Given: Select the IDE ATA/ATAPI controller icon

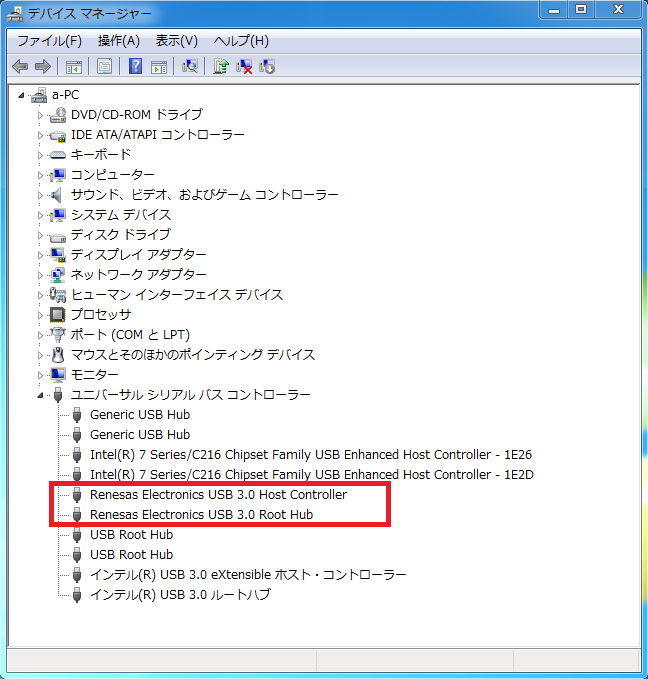Looking at the screenshot, I should coord(58,135).
